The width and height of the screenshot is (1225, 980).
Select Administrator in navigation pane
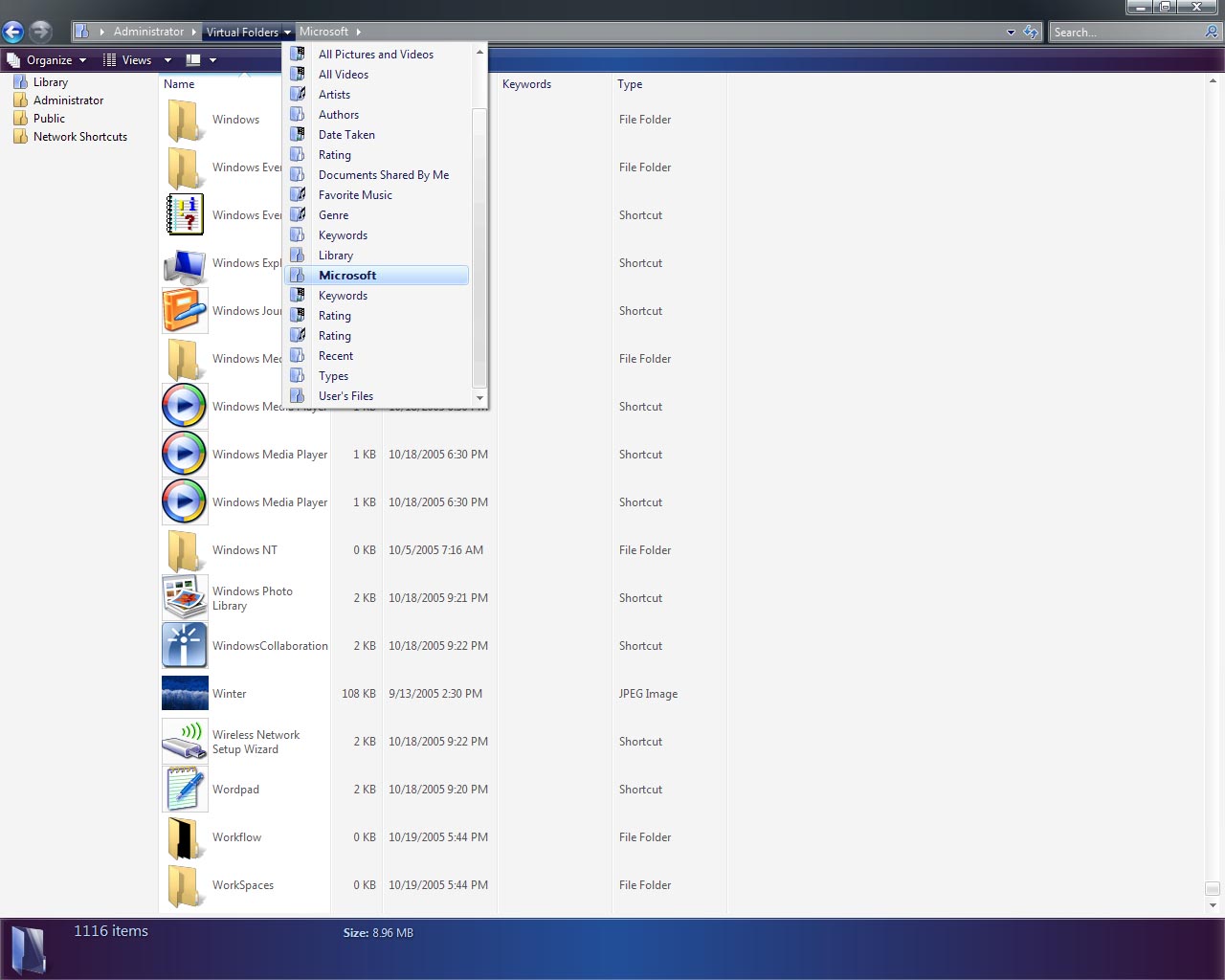[x=68, y=100]
